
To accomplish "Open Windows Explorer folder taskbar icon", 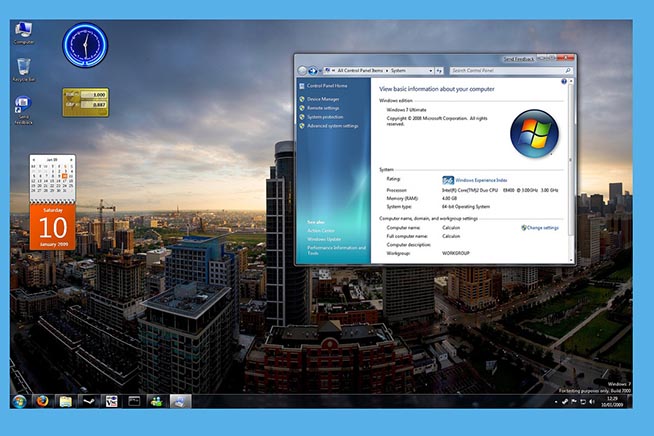I will (65, 402).
